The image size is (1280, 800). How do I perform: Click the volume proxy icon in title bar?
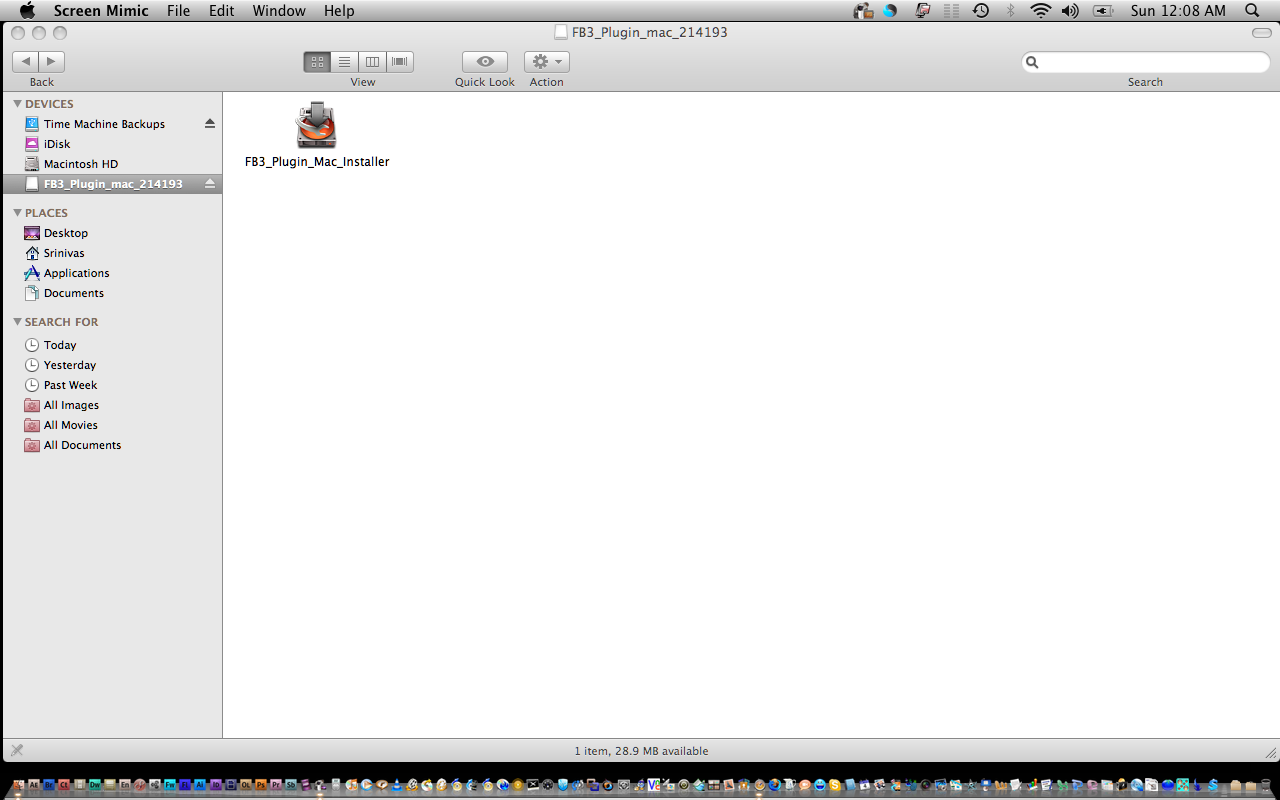click(x=561, y=33)
